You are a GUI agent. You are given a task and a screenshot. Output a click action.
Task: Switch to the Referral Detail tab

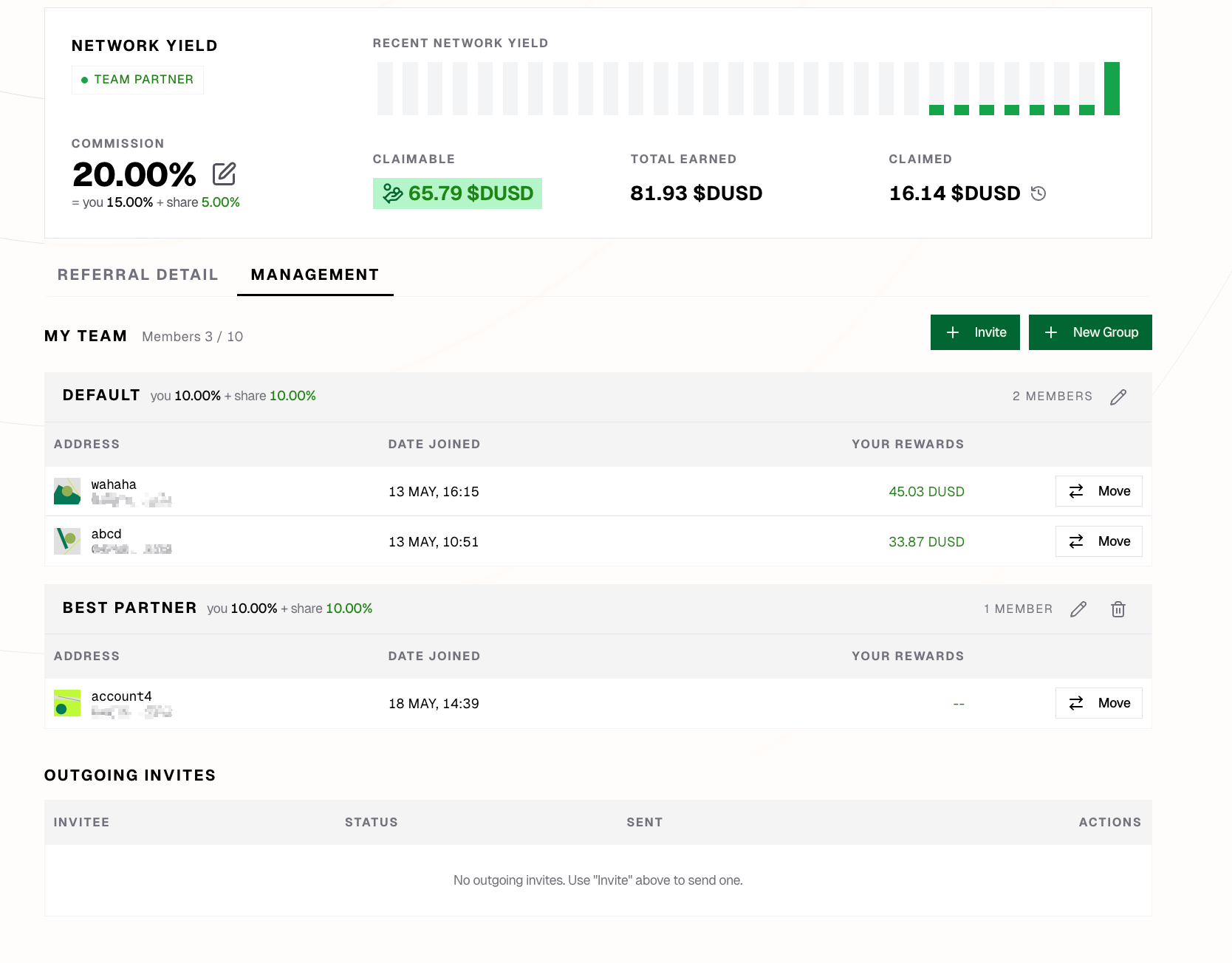(x=138, y=275)
